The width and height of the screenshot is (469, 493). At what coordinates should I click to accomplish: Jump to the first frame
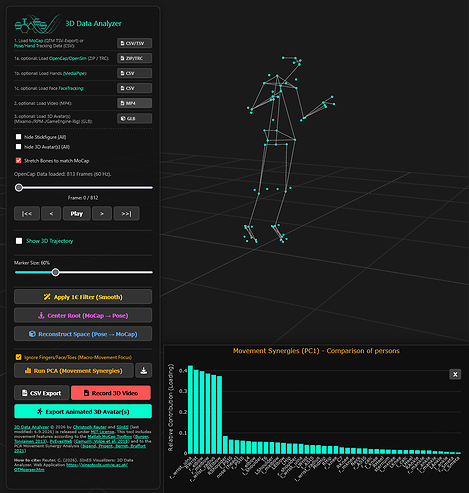pos(27,214)
